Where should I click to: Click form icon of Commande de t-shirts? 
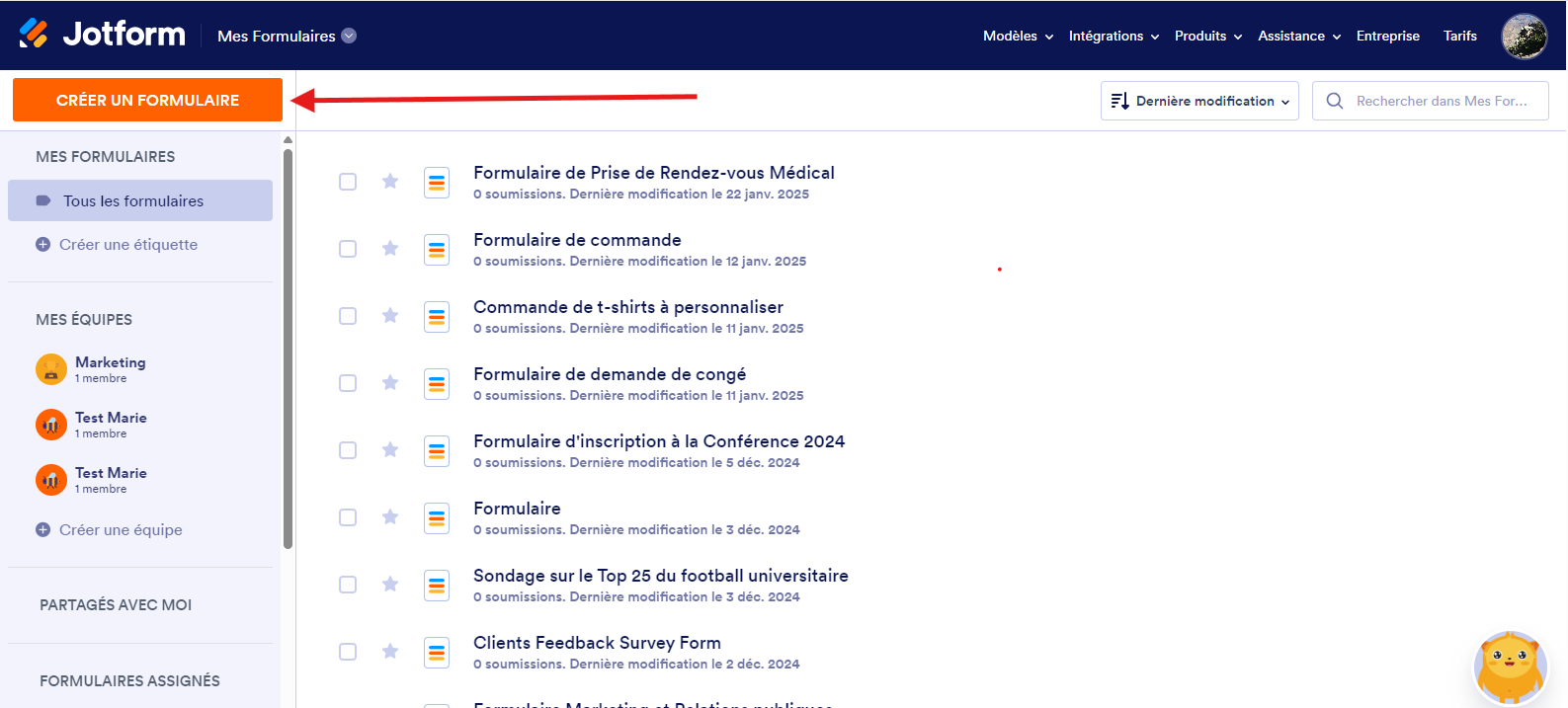coord(437,317)
